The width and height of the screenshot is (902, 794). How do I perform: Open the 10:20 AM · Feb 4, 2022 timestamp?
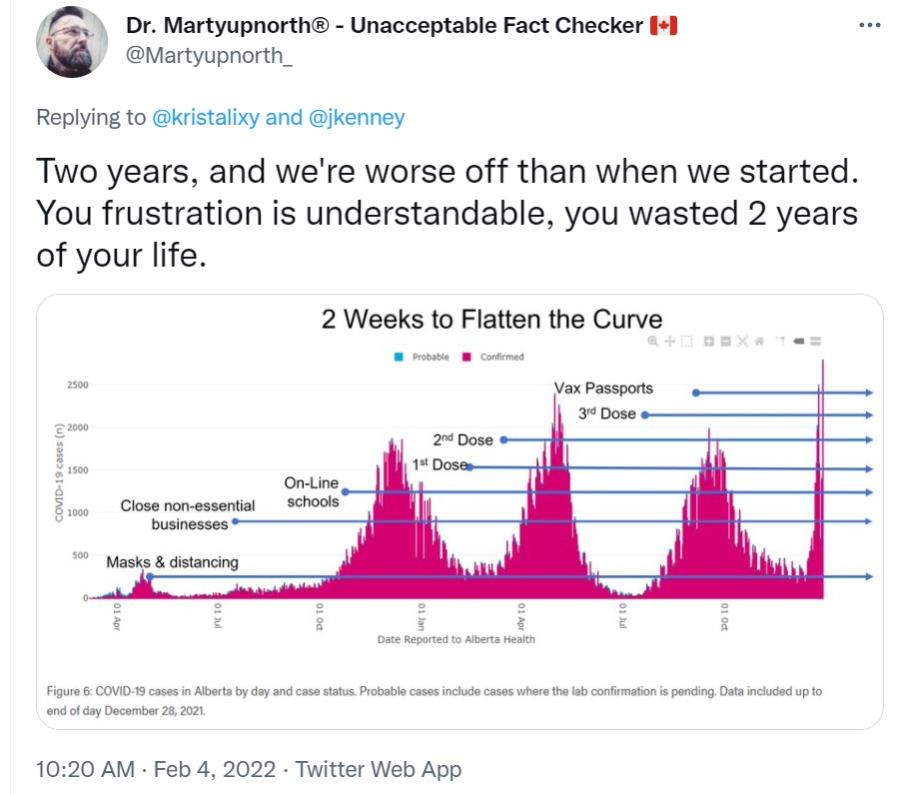[x=159, y=769]
